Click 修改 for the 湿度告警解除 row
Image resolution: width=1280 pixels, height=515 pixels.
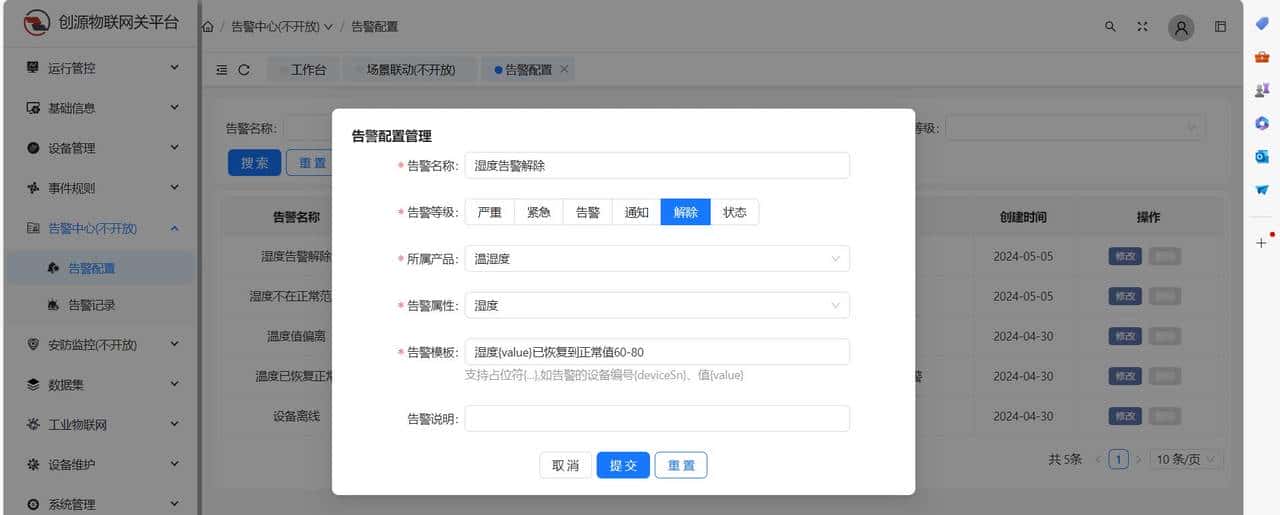[1125, 256]
